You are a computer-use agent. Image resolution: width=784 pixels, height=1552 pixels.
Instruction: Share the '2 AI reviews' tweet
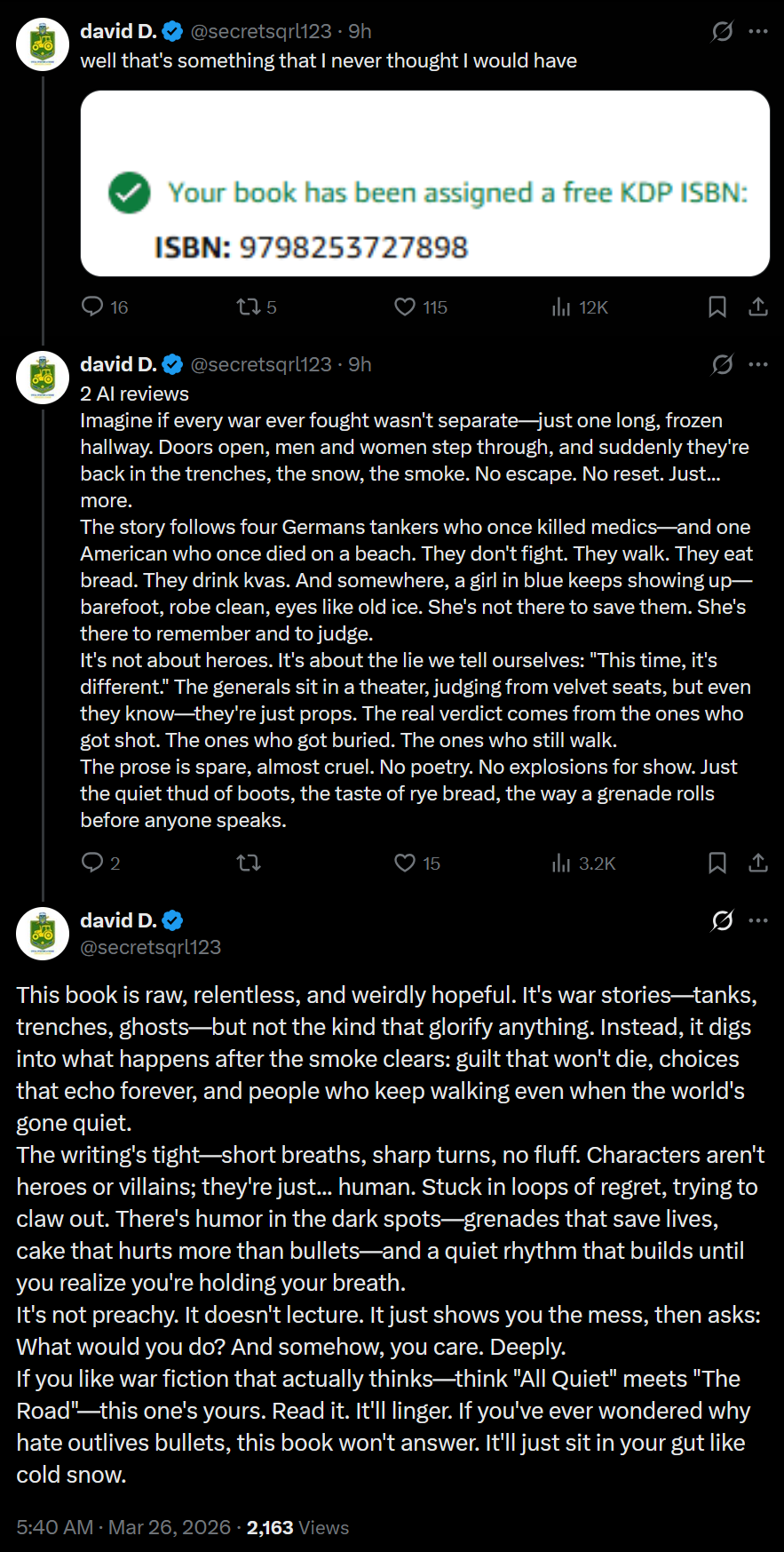pos(758,863)
